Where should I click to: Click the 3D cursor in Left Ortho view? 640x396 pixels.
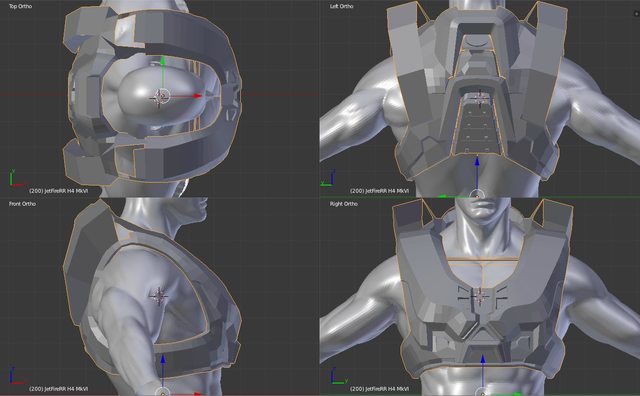tap(480, 98)
